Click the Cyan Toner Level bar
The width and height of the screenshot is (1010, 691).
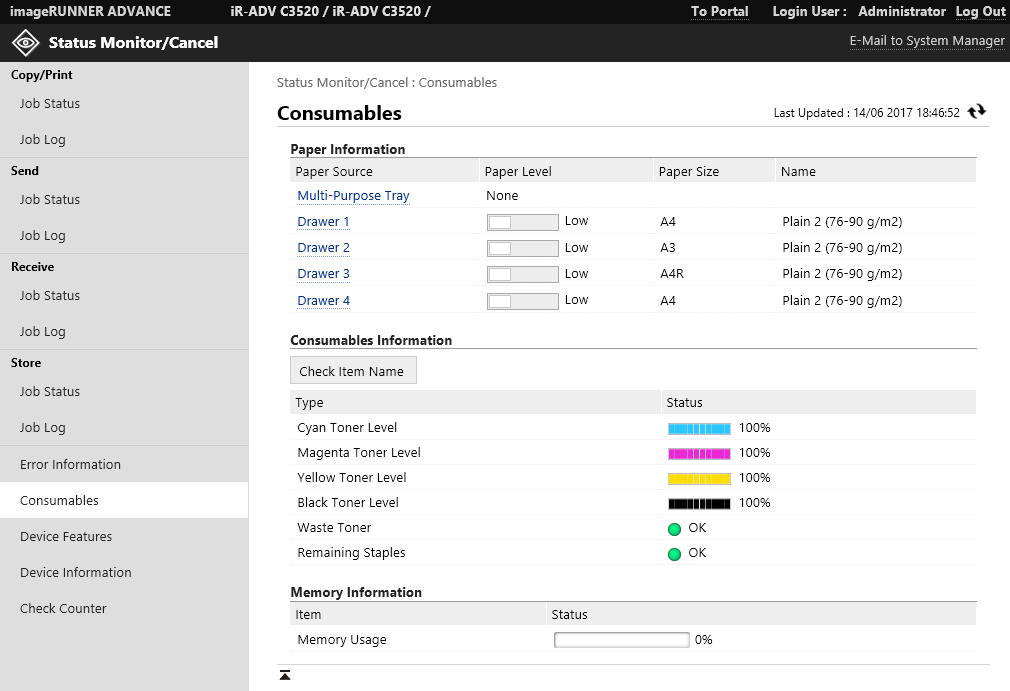[699, 428]
